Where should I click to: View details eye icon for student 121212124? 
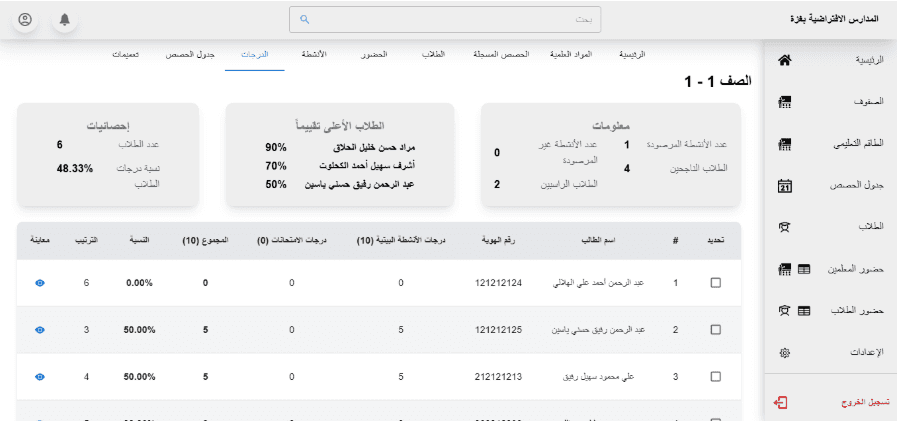pyautogui.click(x=40, y=283)
